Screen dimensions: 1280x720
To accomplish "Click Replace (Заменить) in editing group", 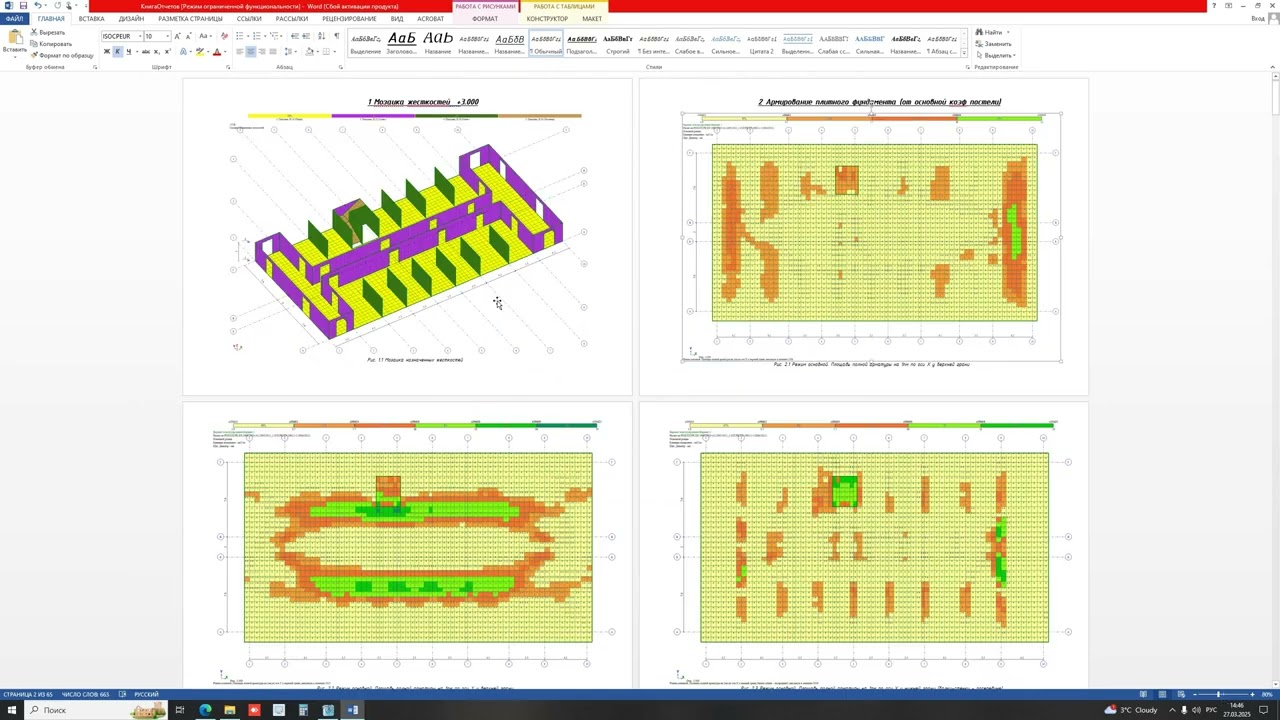I will click(994, 44).
